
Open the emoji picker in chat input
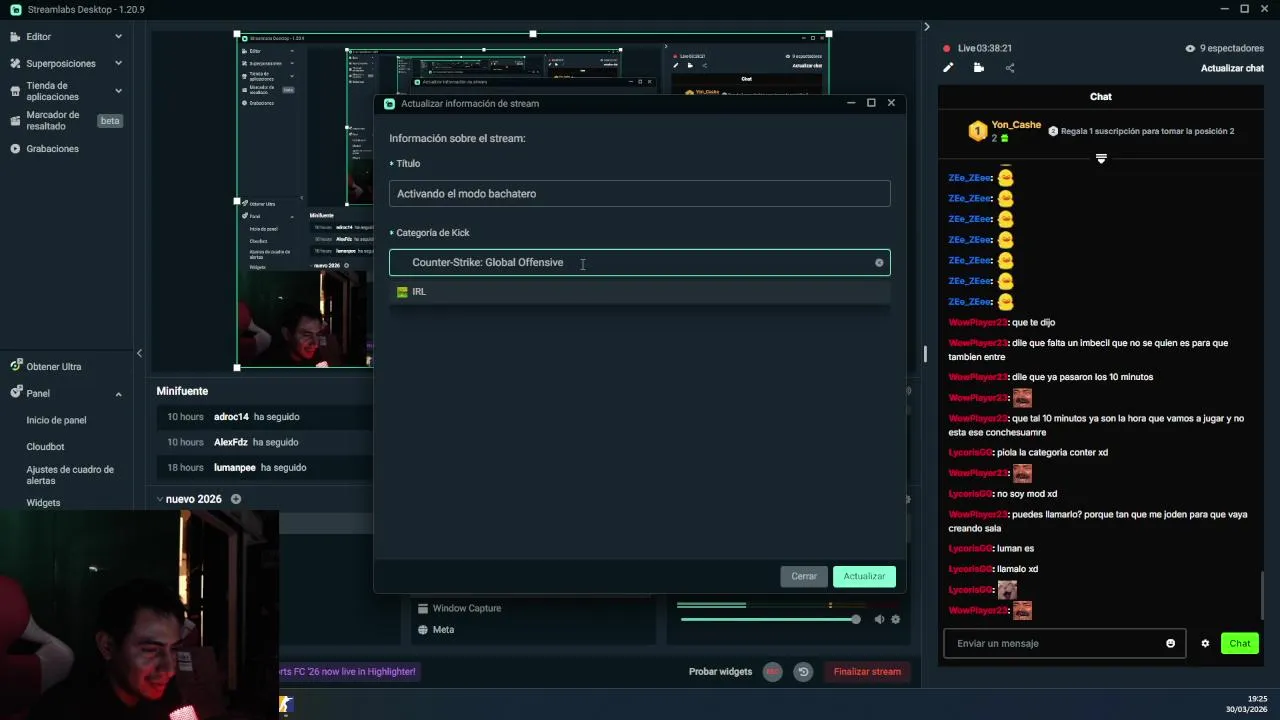(1170, 643)
